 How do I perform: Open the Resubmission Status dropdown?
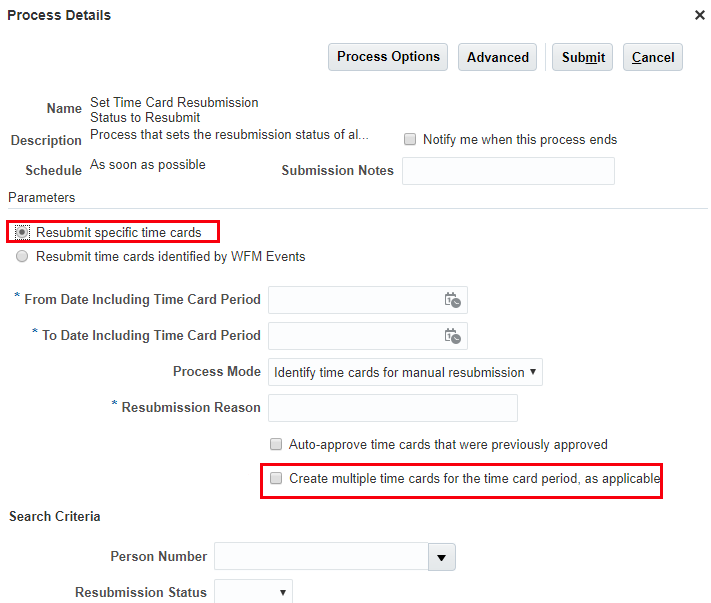[254, 592]
